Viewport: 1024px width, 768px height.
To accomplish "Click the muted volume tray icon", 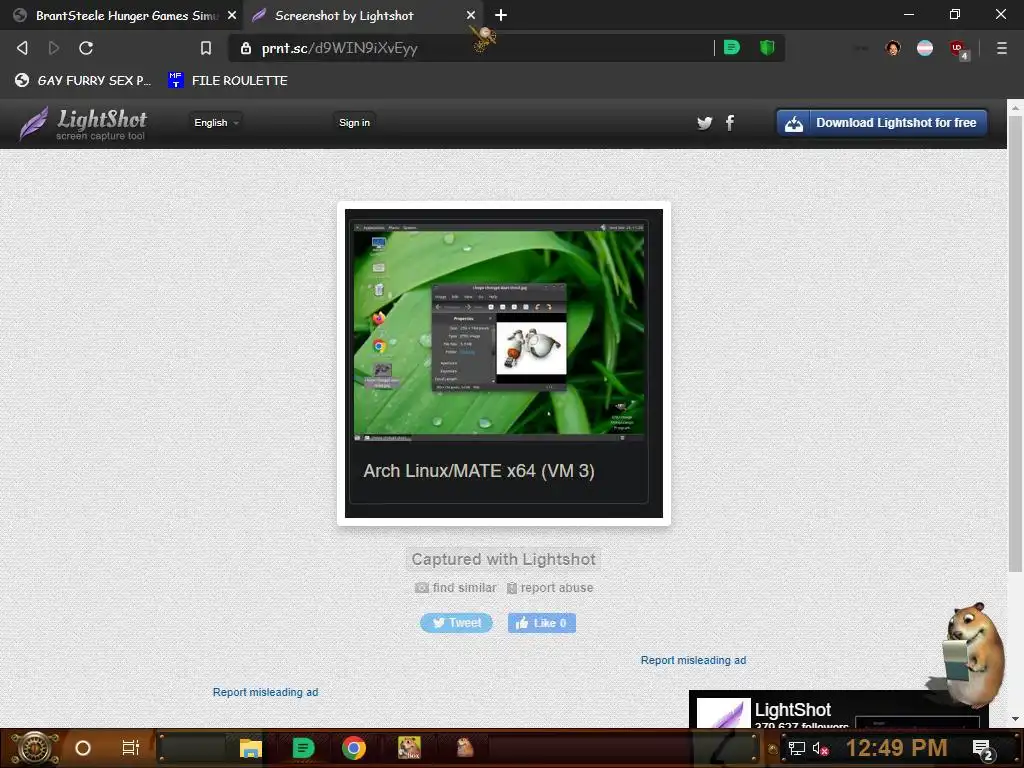I will pyautogui.click(x=820, y=748).
